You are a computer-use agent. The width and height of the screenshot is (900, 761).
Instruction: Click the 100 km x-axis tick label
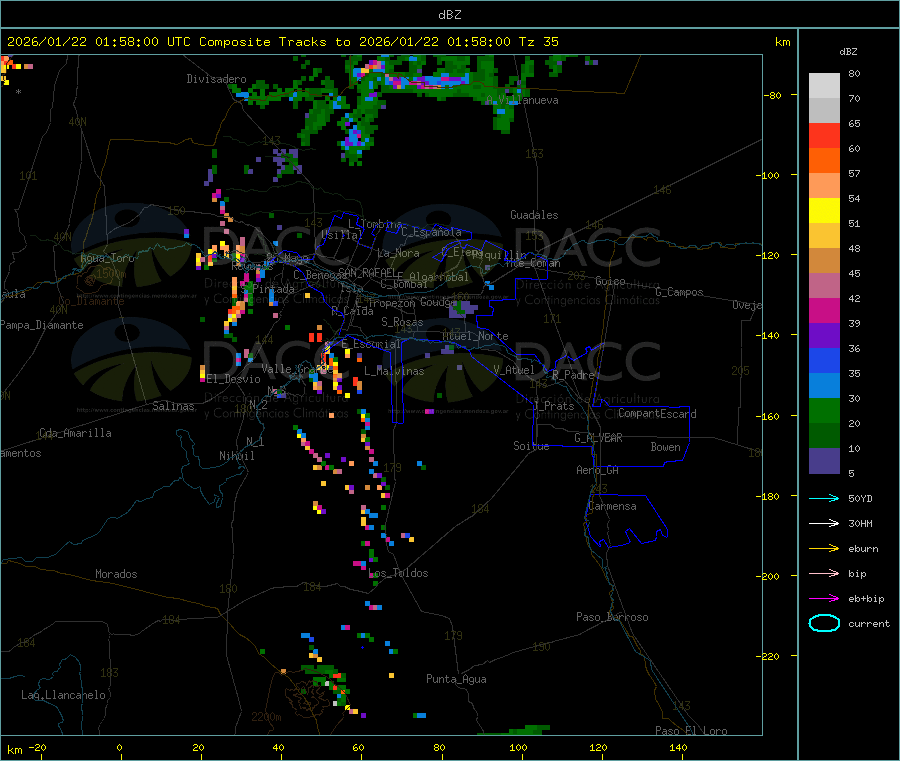coord(518,747)
